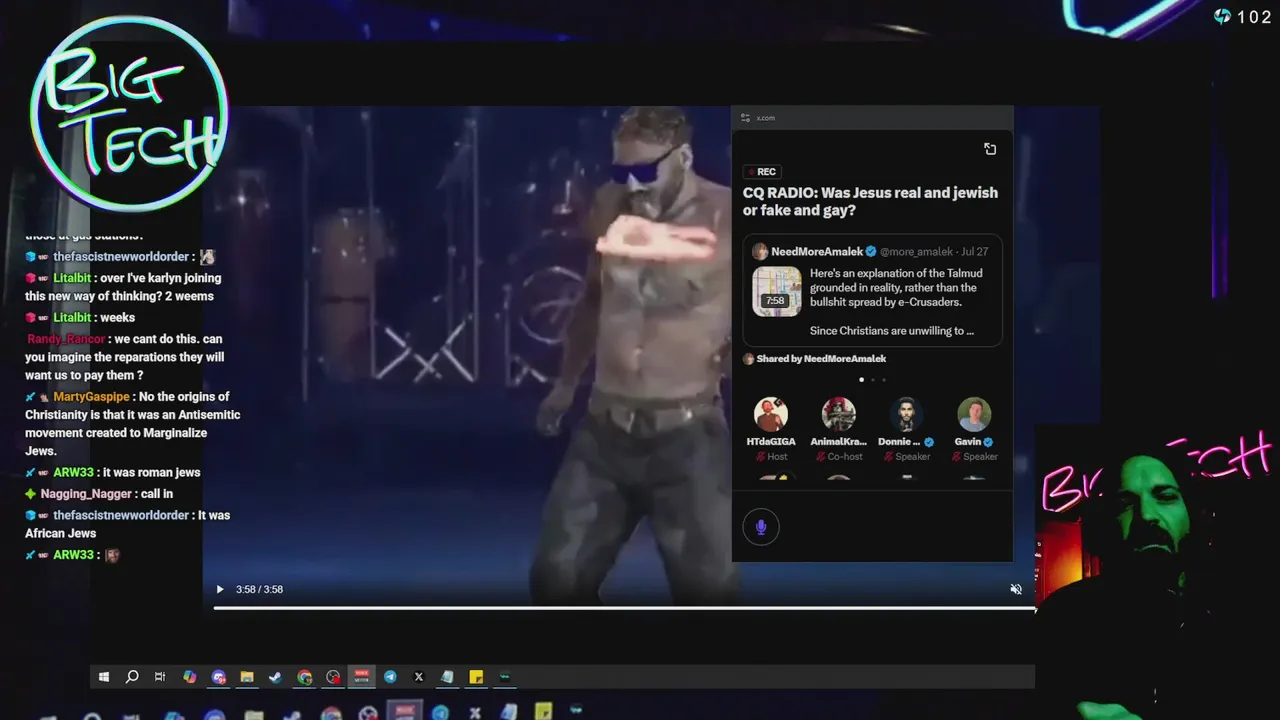The height and width of the screenshot is (720, 1280).
Task: Seek on the video progress bar
Action: pos(624,607)
